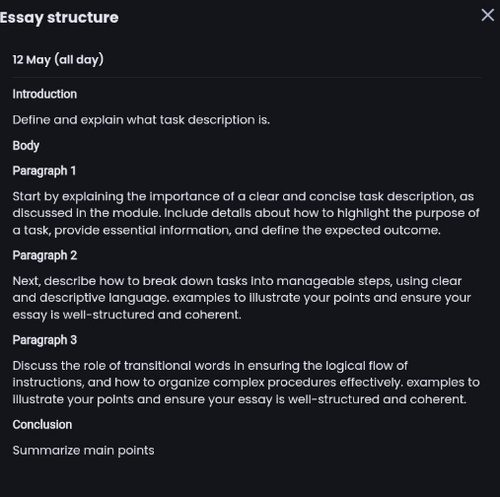Click the line starting 'Discuss the role of transitional'

point(210,366)
